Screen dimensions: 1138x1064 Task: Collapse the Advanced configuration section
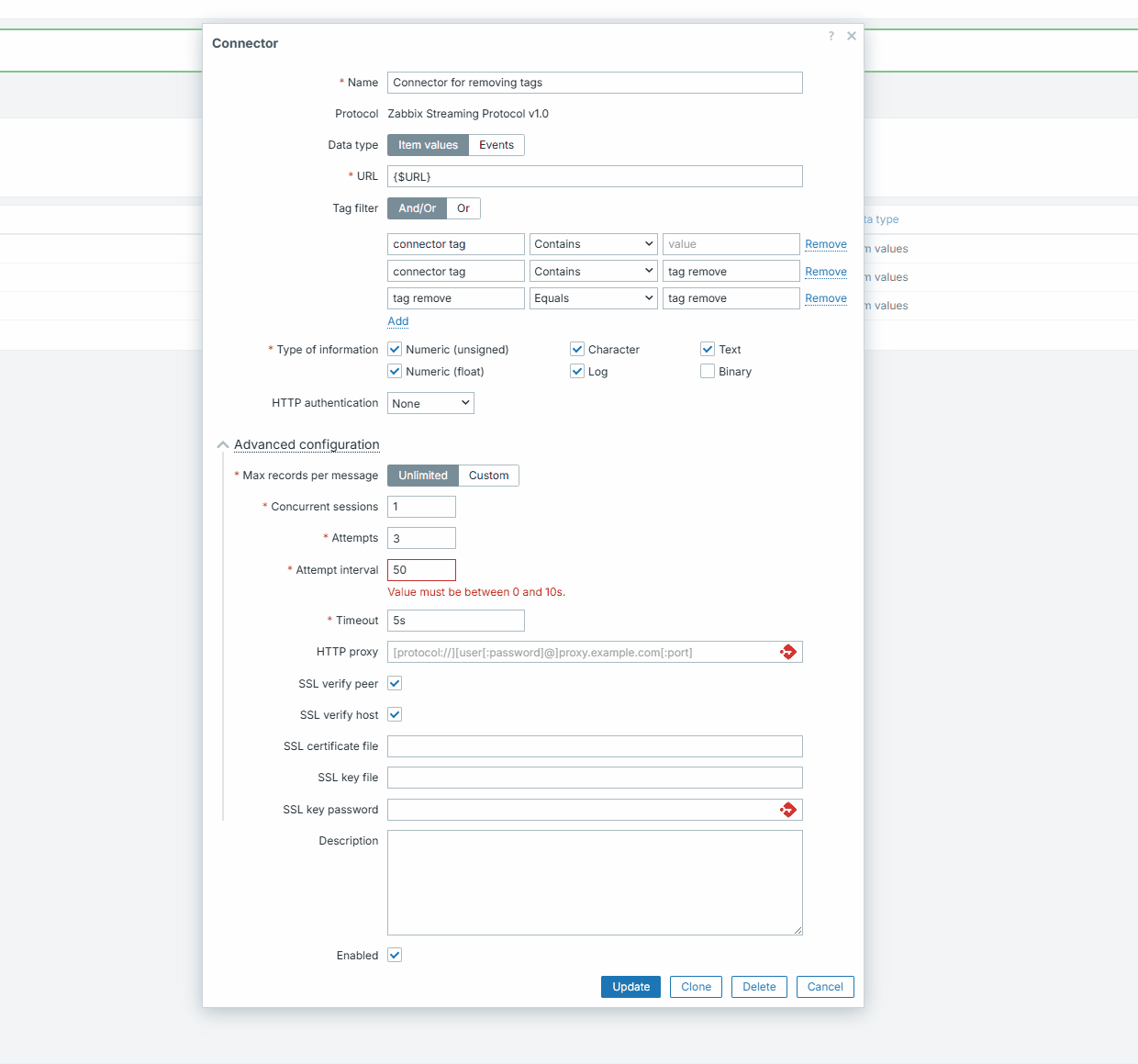306,444
